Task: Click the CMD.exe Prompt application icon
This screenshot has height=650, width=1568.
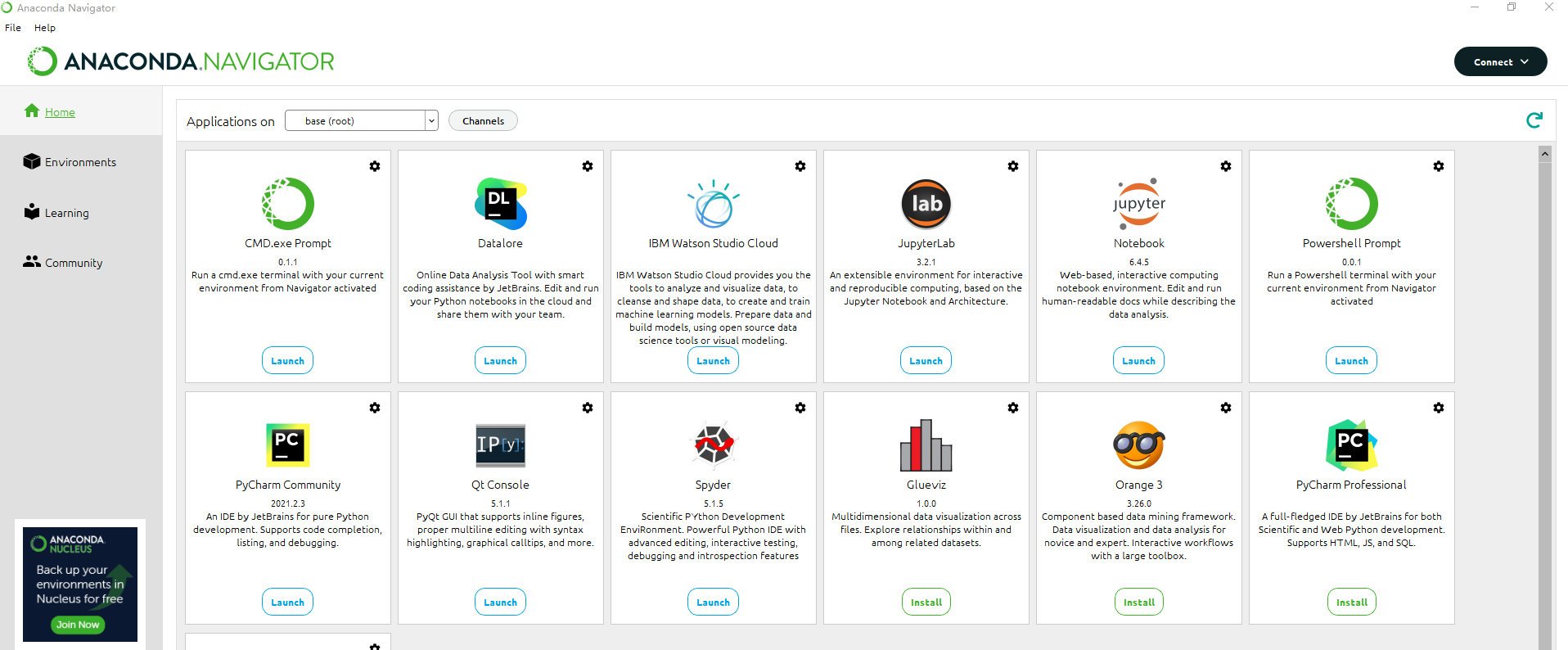Action: [x=288, y=204]
